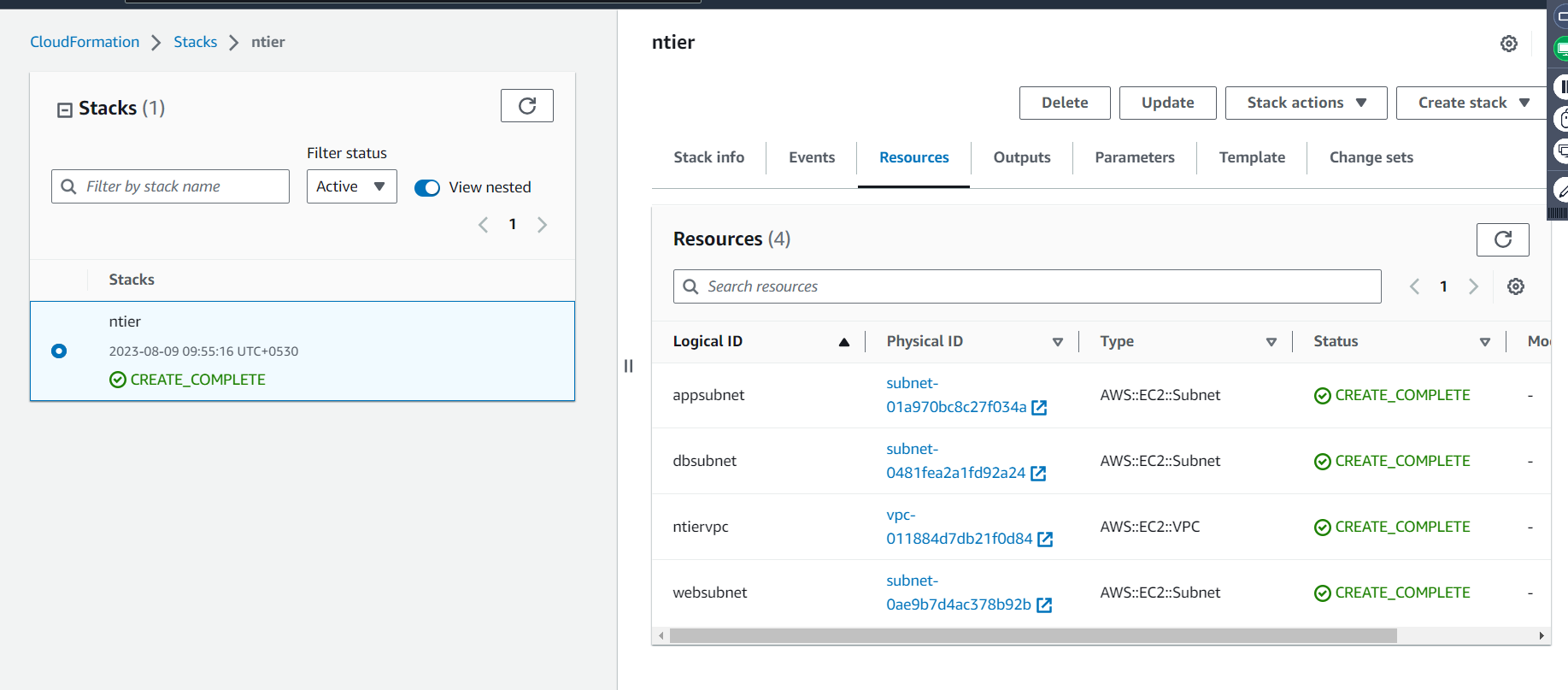Image resolution: width=1568 pixels, height=690 pixels.
Task: Go to next page of Resources
Action: click(1473, 286)
